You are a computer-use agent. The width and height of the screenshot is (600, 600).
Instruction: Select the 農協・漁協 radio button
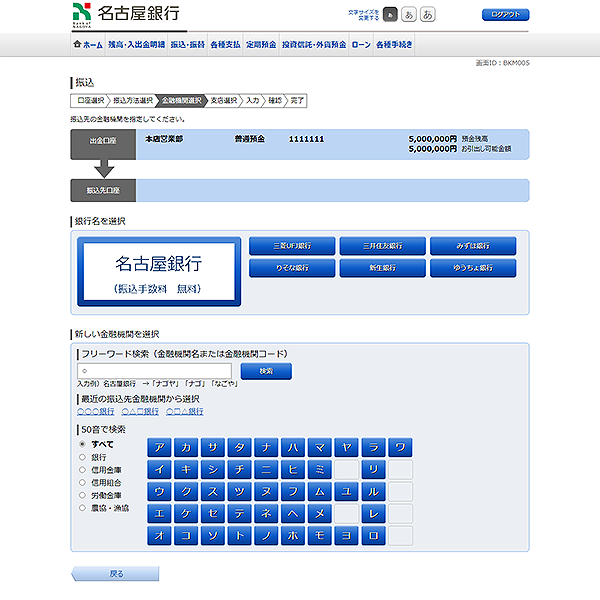82,508
